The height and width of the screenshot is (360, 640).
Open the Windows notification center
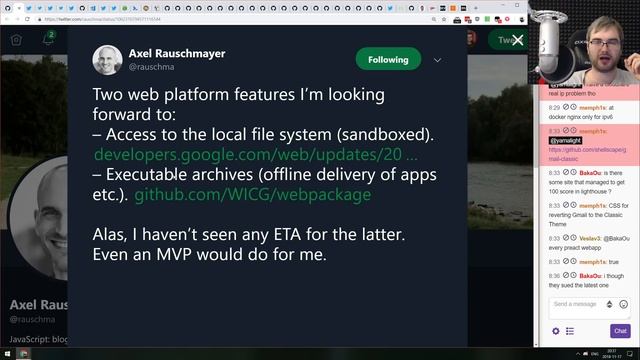(x=630, y=353)
